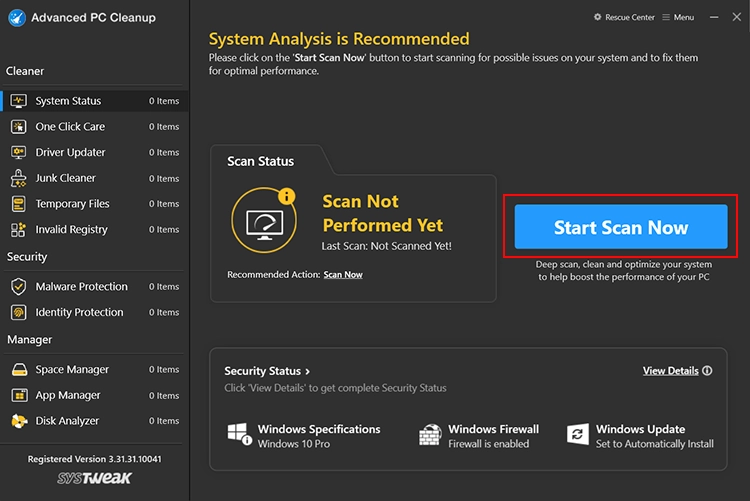This screenshot has width=750, height=501.
Task: Click the Windows Update refresh icon
Action: tap(578, 435)
